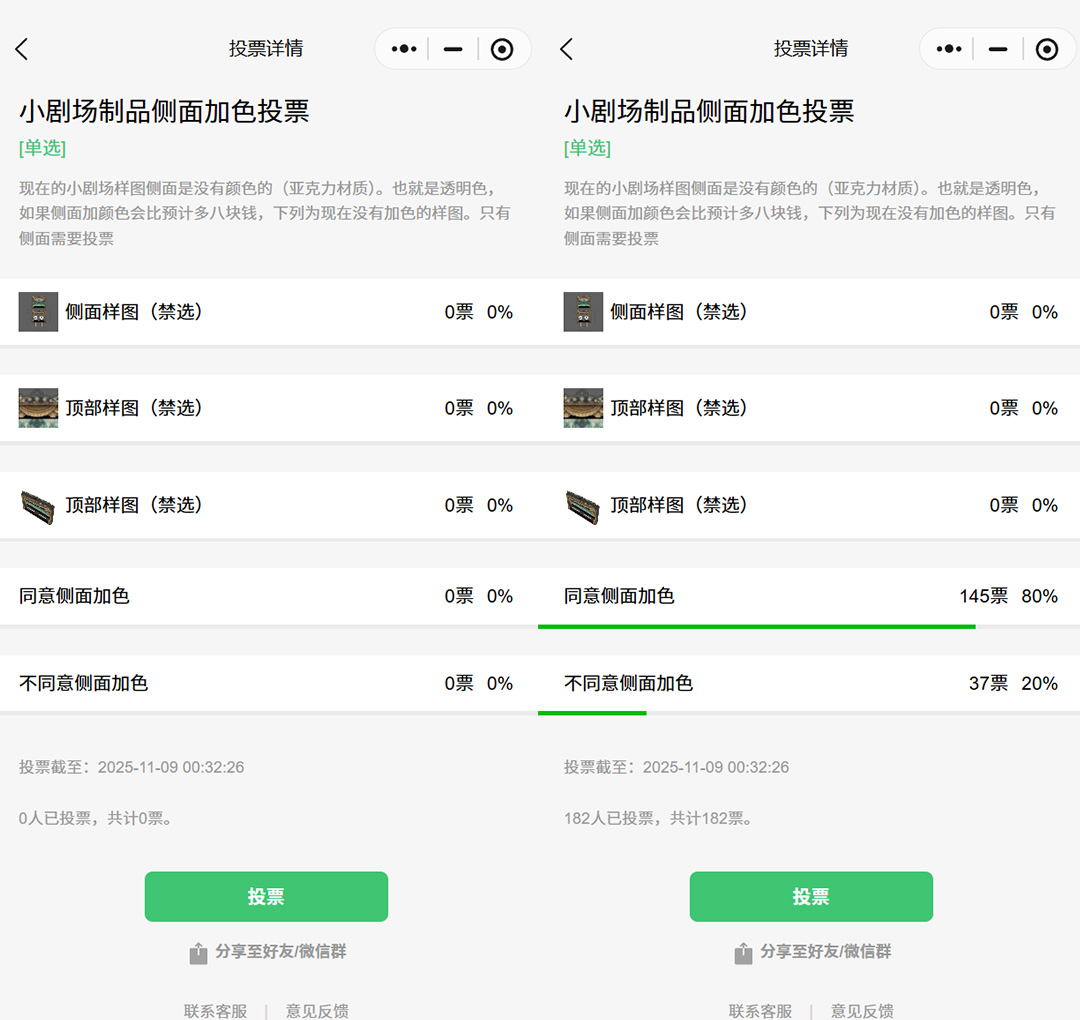Close mini-program via circle icon, left panel

502,49
